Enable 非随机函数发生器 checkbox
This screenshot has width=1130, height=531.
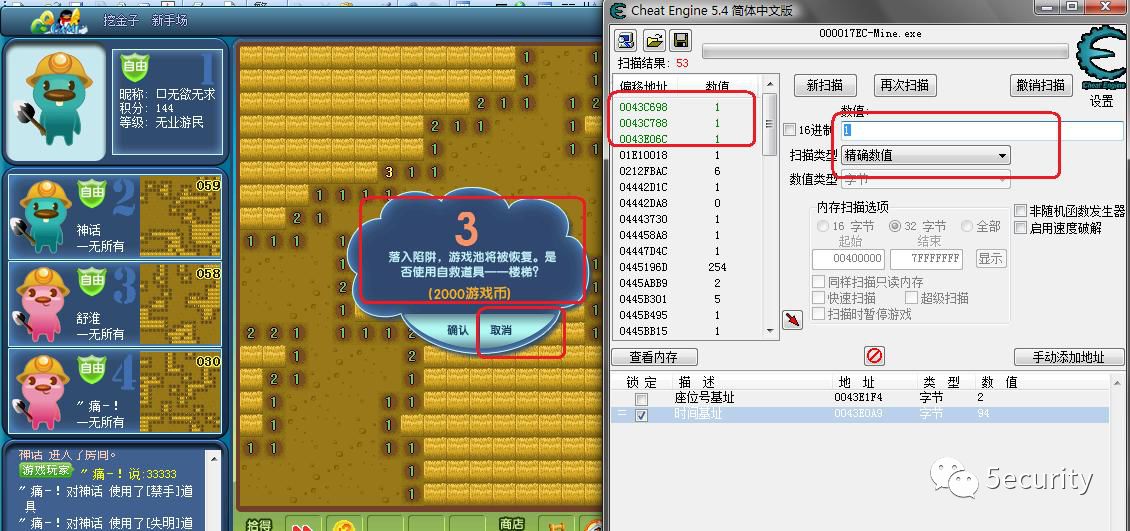[1020, 211]
